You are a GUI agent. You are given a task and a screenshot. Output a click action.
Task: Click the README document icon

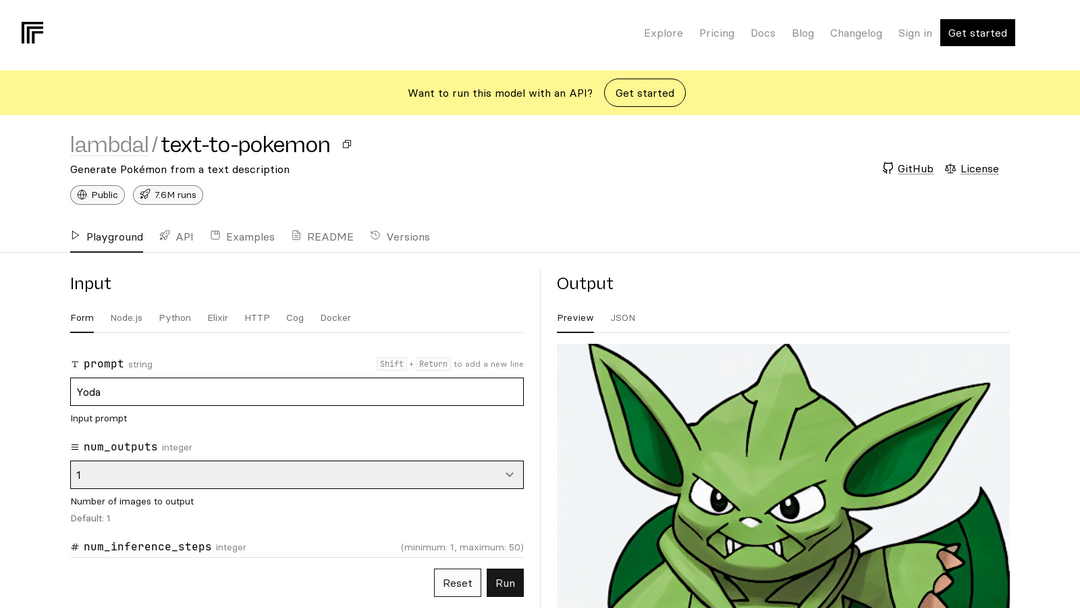[296, 235]
